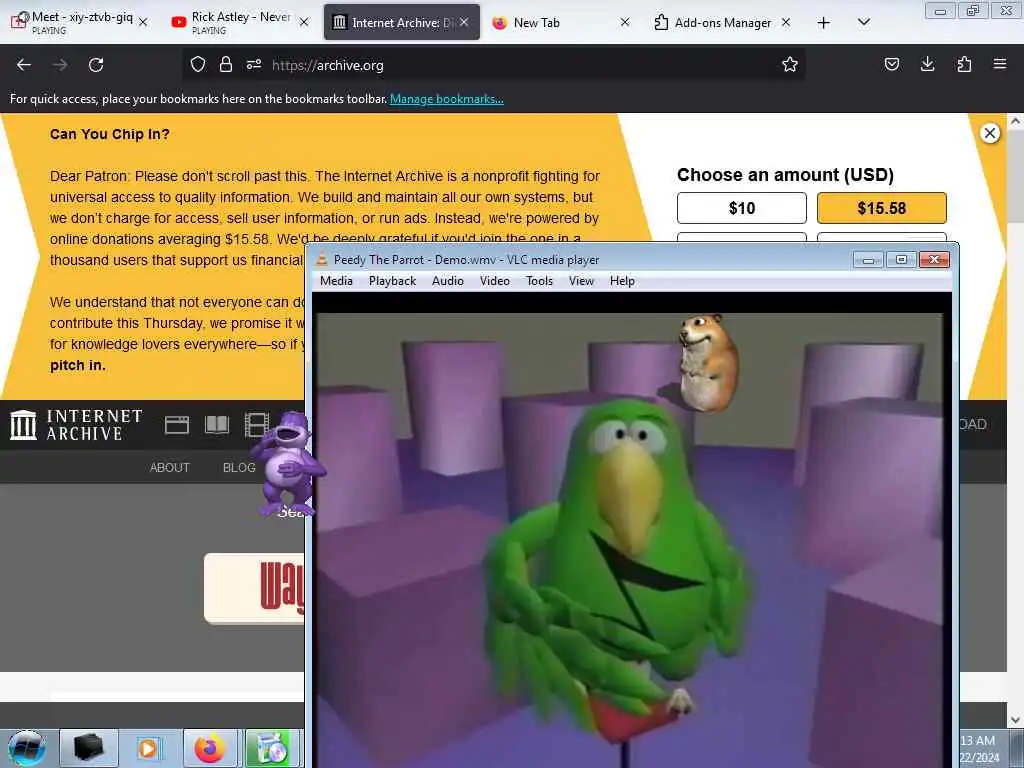Go back with the browser back arrow
The image size is (1024, 768).
[24, 65]
